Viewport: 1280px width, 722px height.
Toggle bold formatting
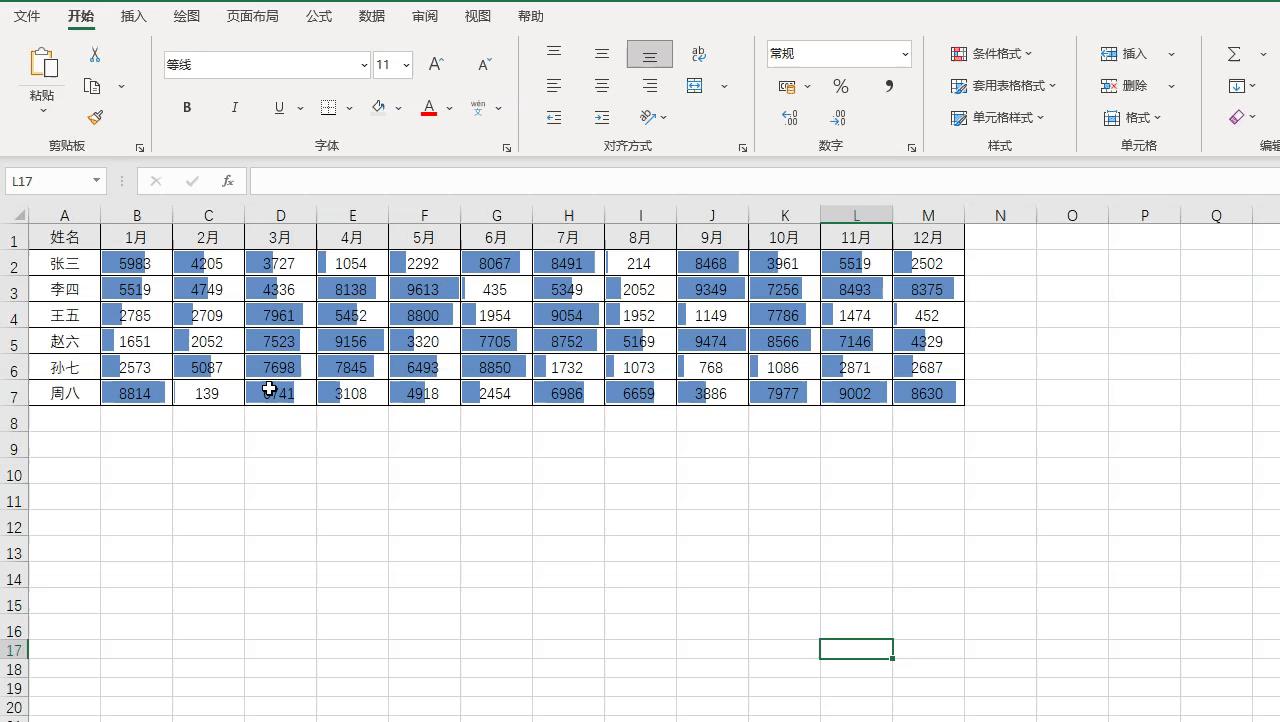click(187, 107)
